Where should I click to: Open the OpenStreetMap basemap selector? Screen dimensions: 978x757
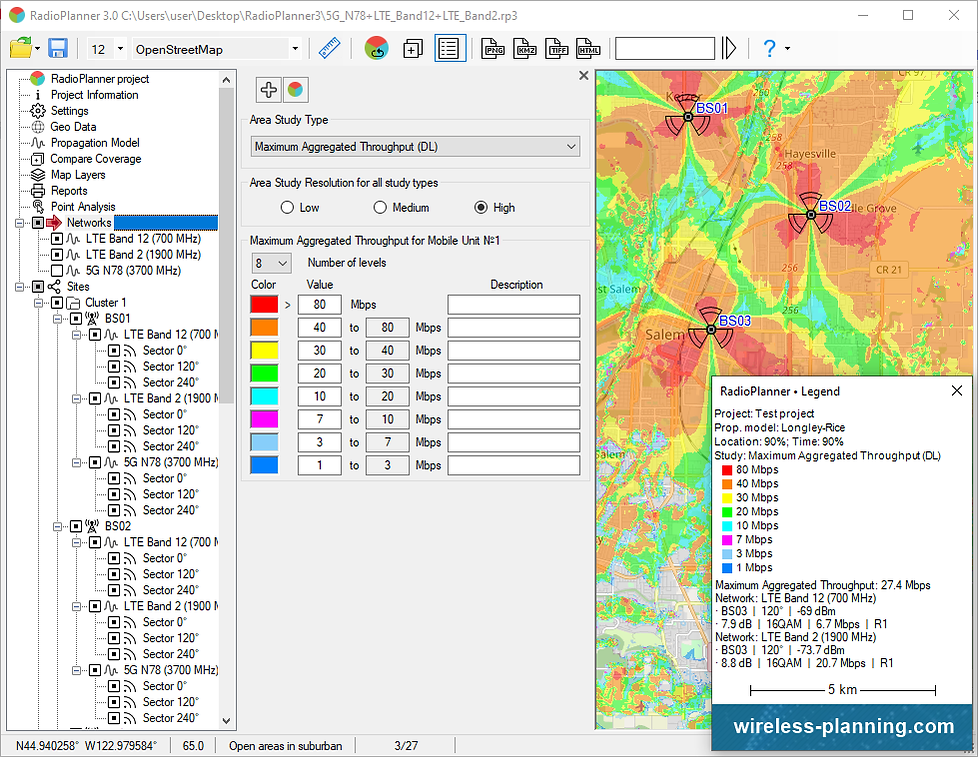pyautogui.click(x=293, y=47)
